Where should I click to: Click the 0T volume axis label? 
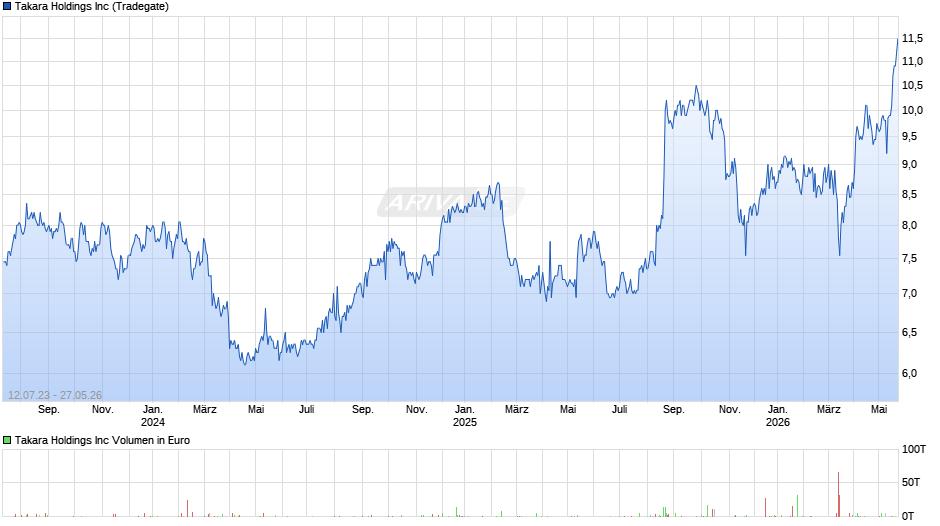pos(908,516)
